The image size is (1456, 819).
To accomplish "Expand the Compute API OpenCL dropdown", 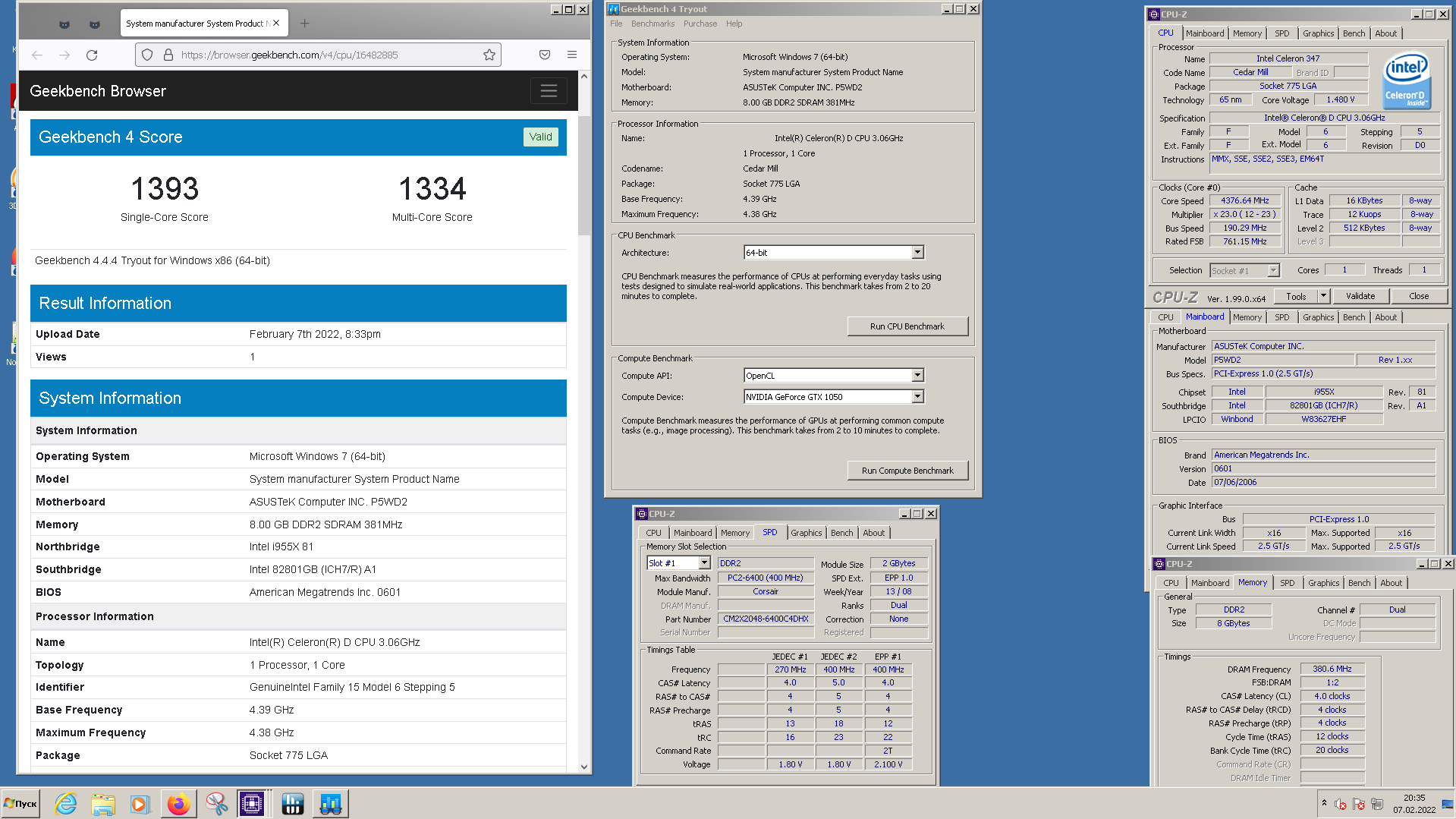I will (x=917, y=375).
